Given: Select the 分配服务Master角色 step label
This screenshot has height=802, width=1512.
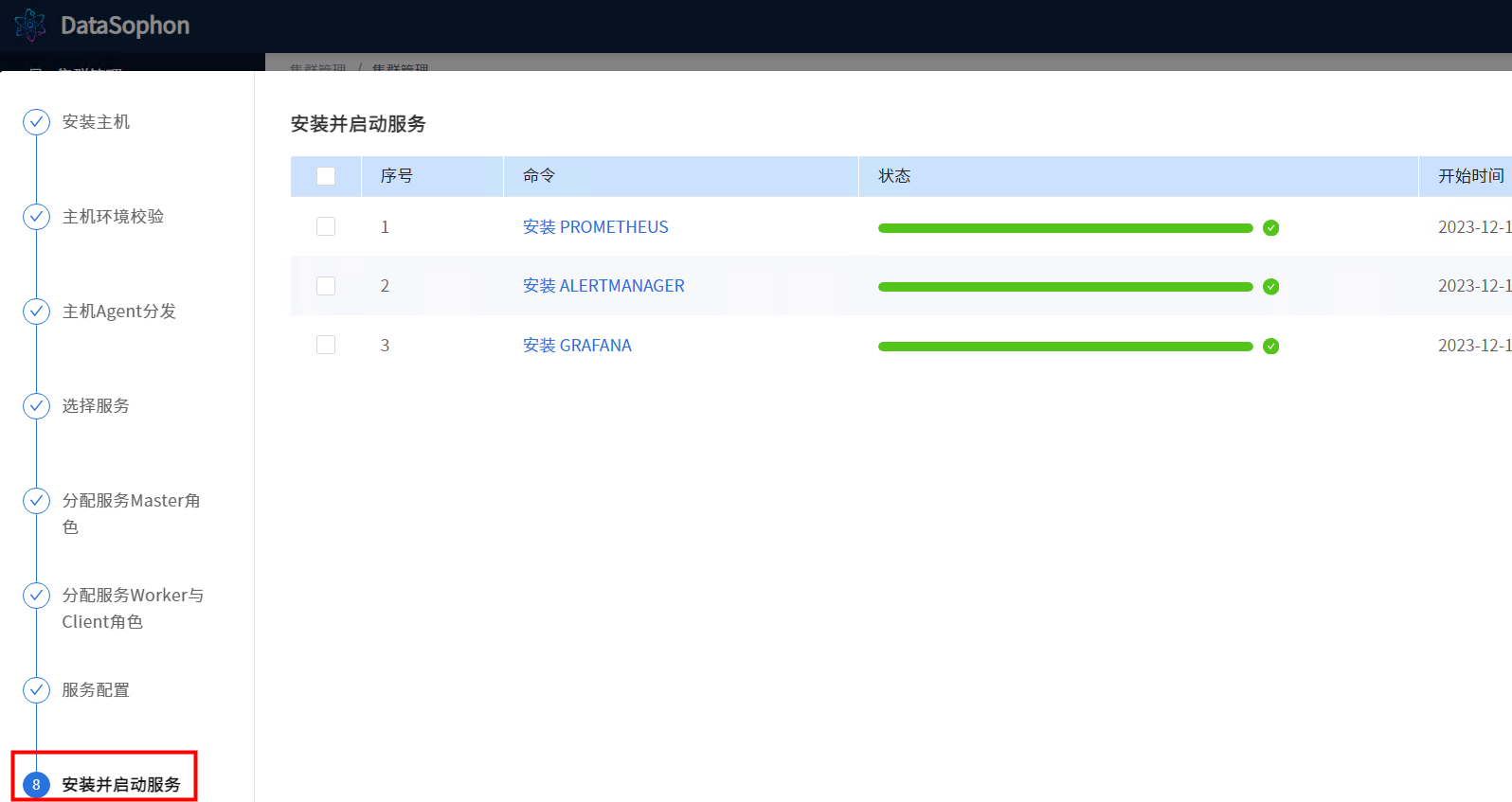Looking at the screenshot, I should pyautogui.click(x=131, y=514).
